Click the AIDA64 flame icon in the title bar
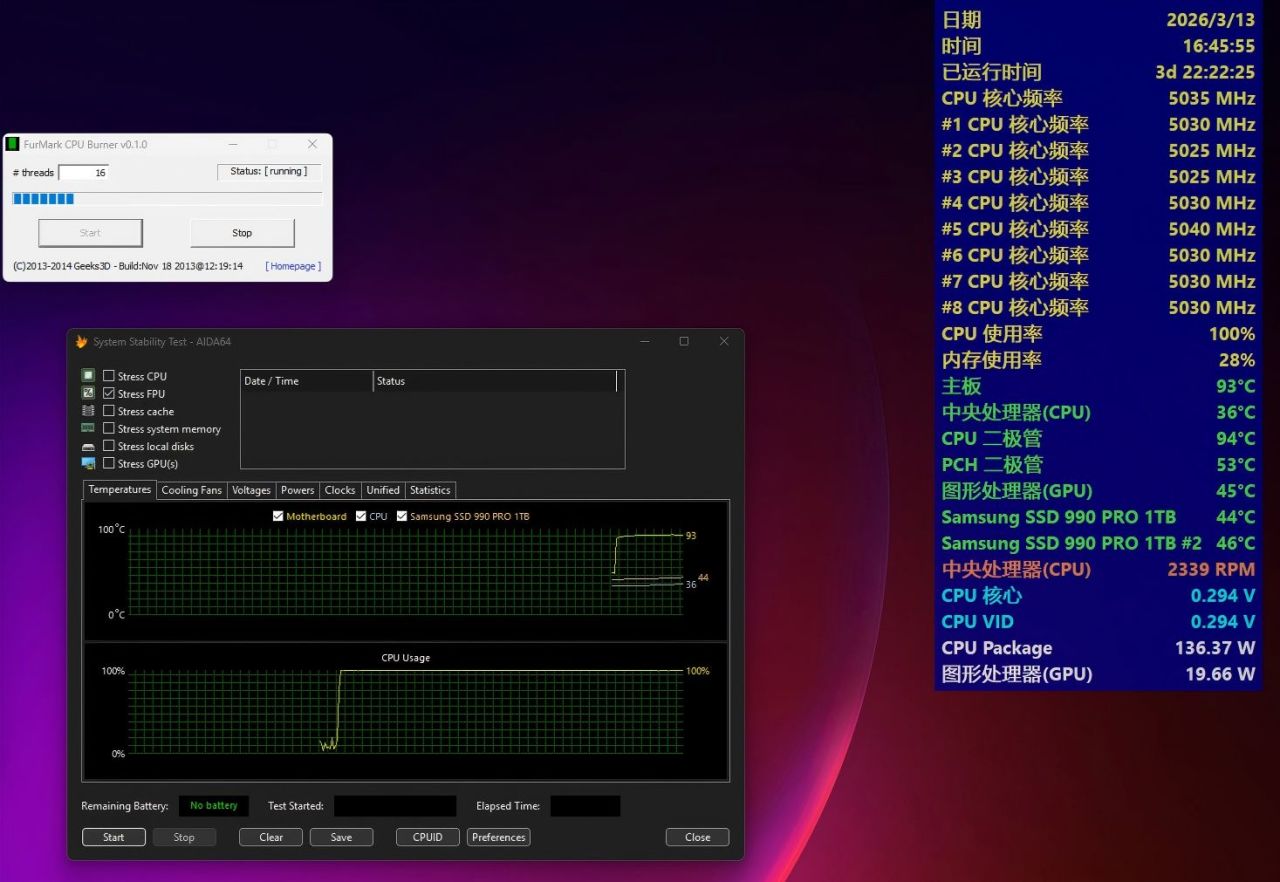Viewport: 1280px width, 882px height. 82,342
